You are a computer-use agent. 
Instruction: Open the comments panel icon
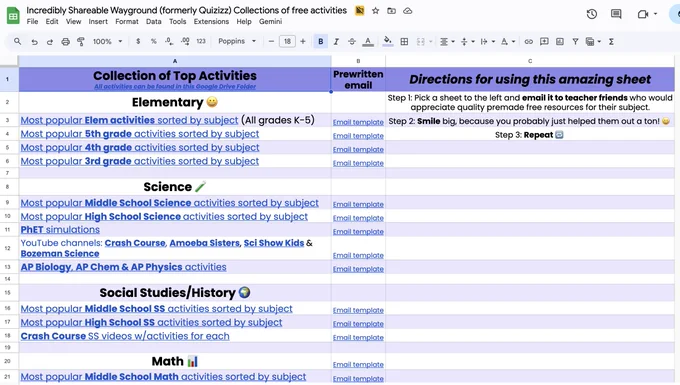pyautogui.click(x=616, y=14)
